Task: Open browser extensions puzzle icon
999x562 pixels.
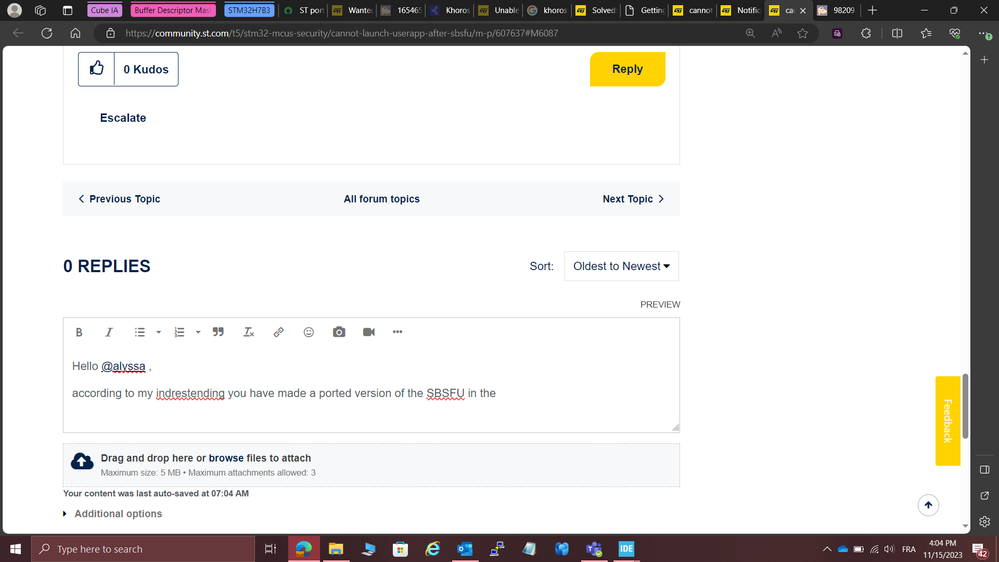Action: click(x=866, y=33)
